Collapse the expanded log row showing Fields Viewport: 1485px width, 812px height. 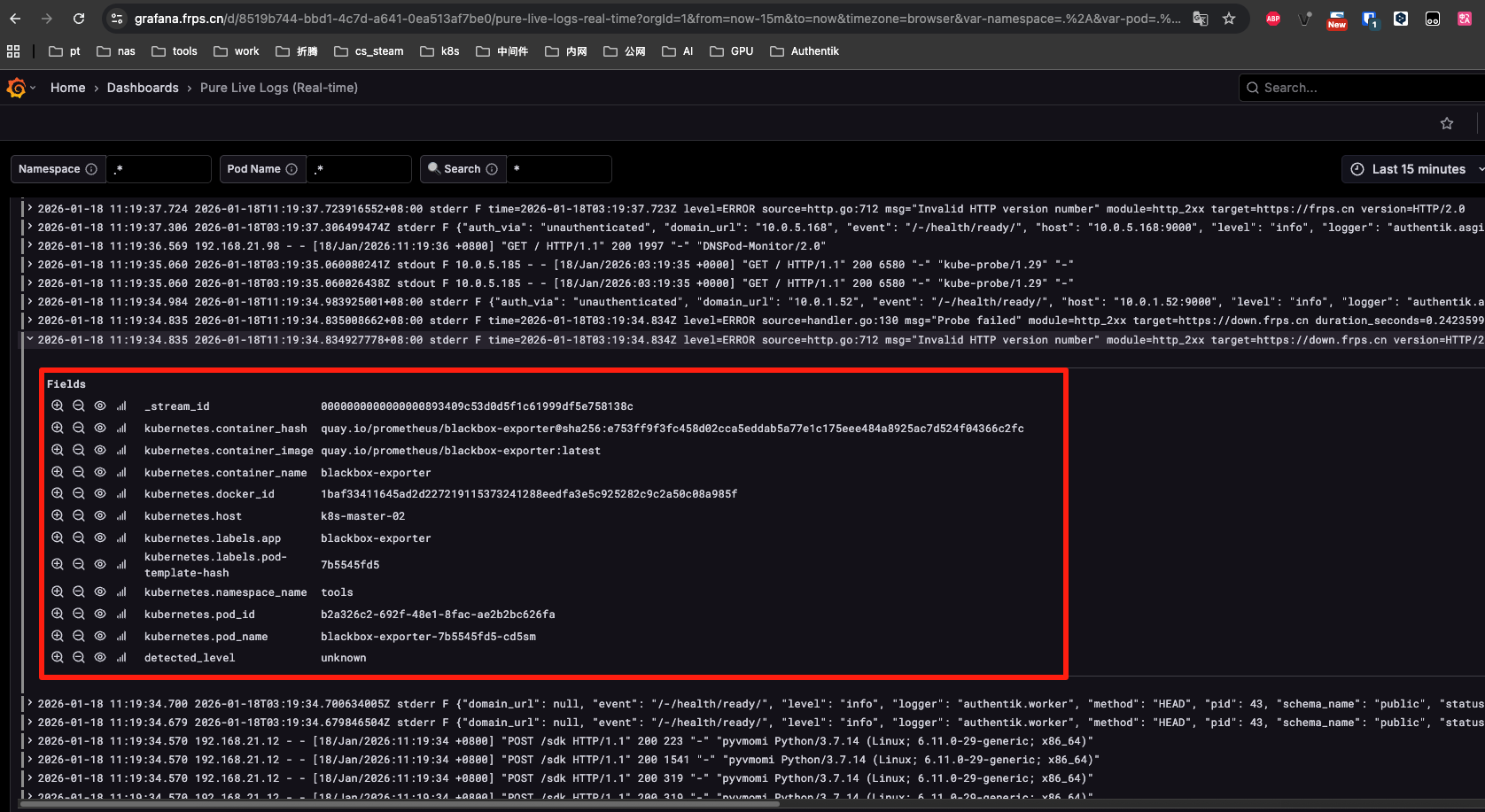[29, 339]
